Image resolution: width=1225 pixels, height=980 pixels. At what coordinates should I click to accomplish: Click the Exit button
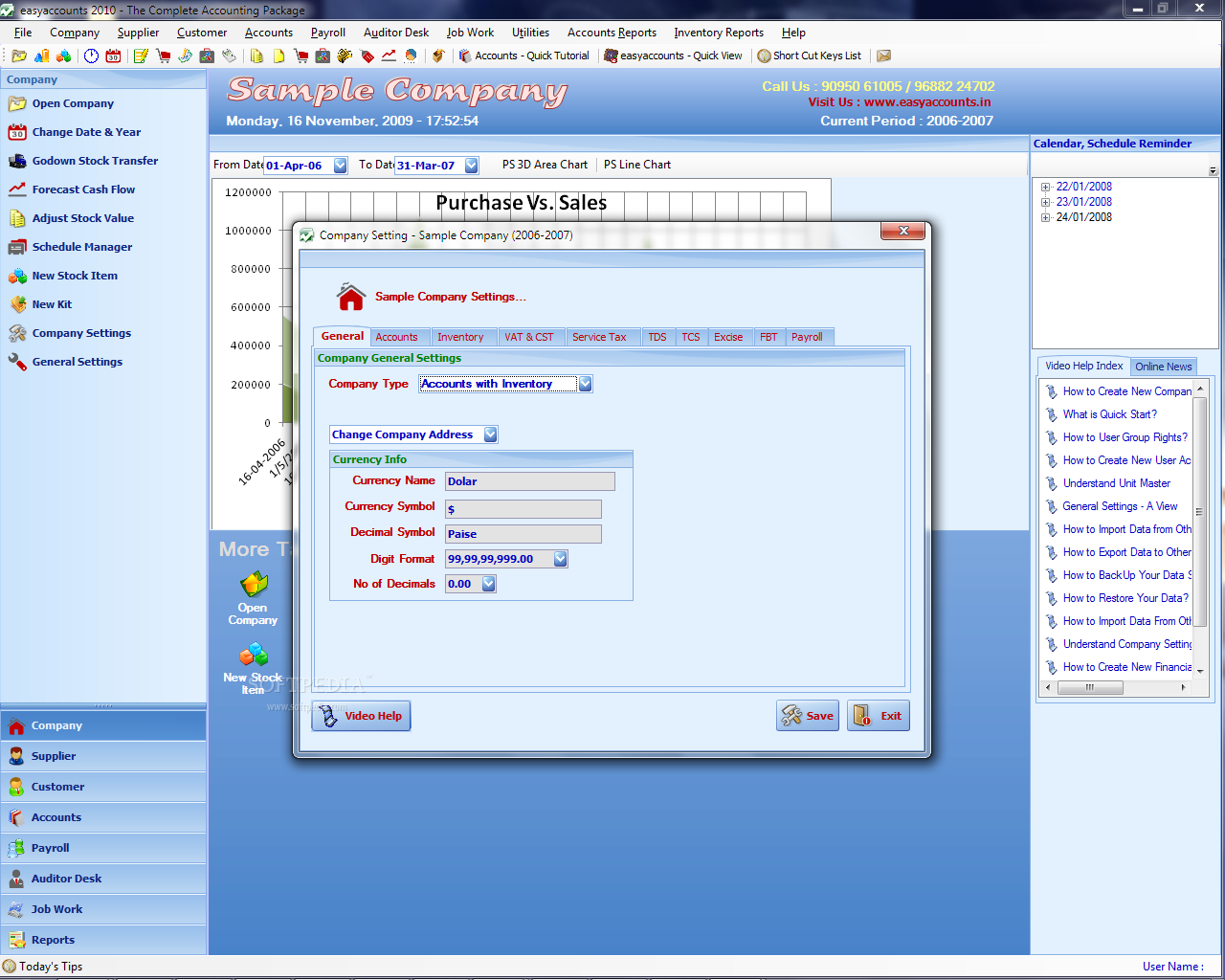879,716
